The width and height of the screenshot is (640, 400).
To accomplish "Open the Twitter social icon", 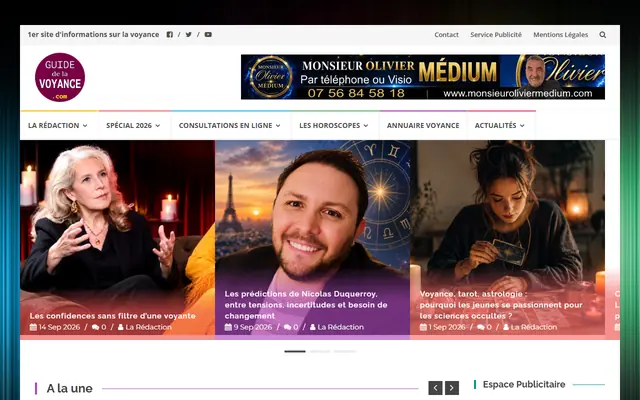I will coord(189,35).
